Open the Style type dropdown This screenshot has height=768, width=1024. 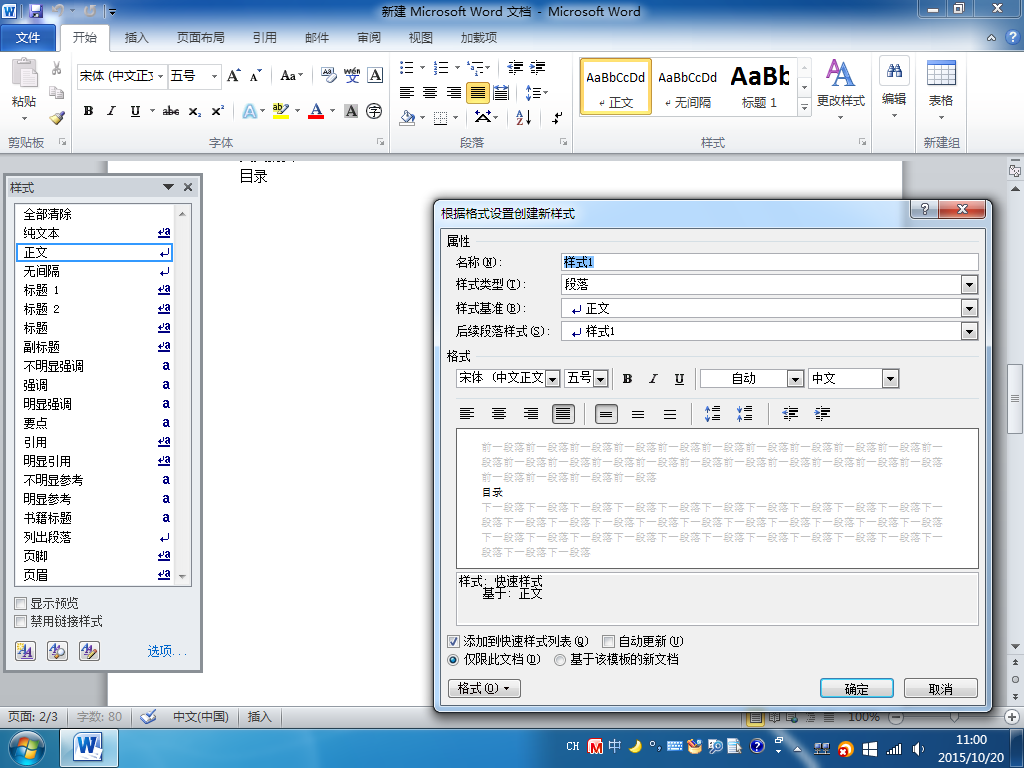969,285
